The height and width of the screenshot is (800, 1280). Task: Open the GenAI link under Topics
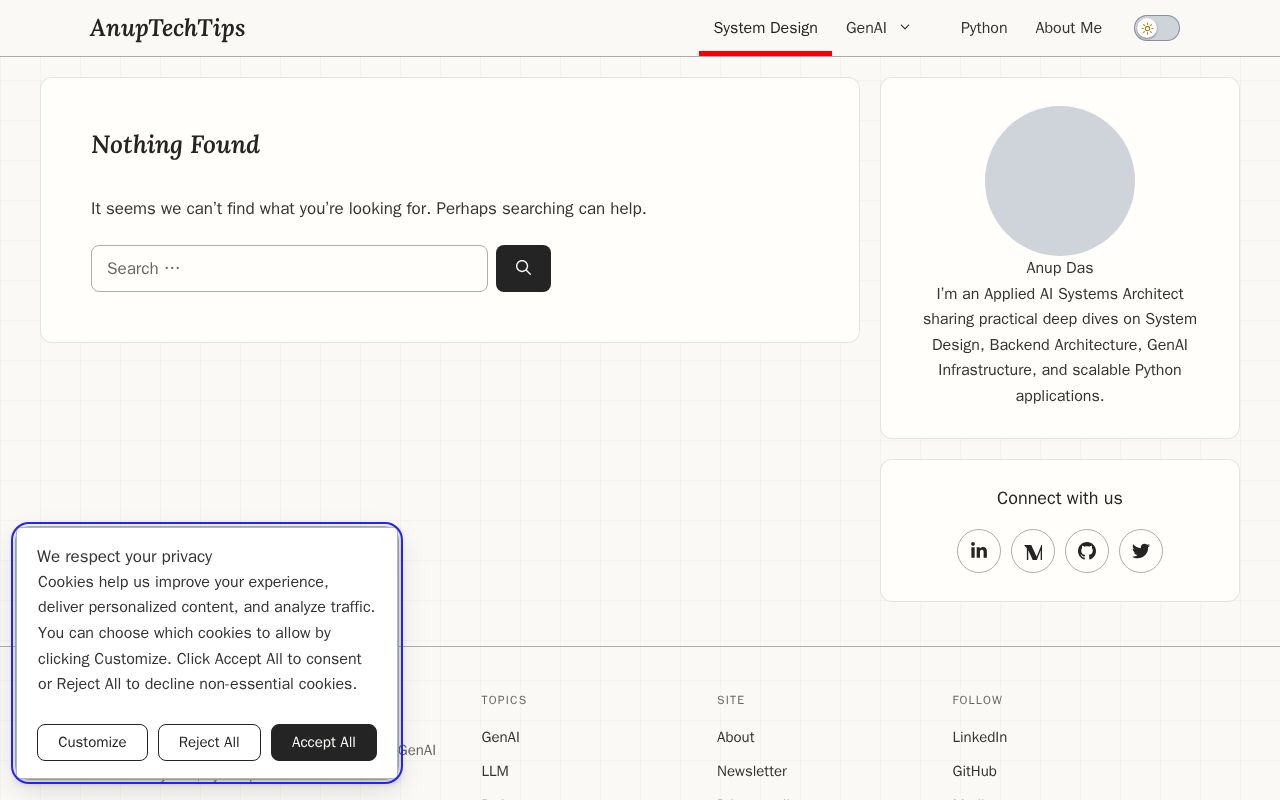pos(500,737)
